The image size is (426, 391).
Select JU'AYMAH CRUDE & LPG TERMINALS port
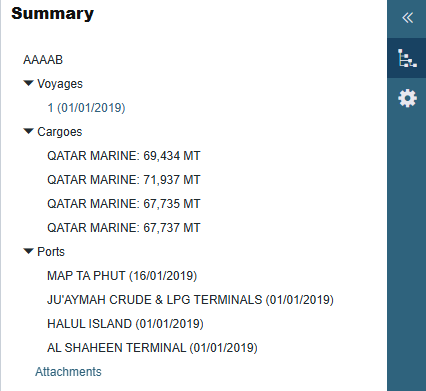tap(190, 300)
